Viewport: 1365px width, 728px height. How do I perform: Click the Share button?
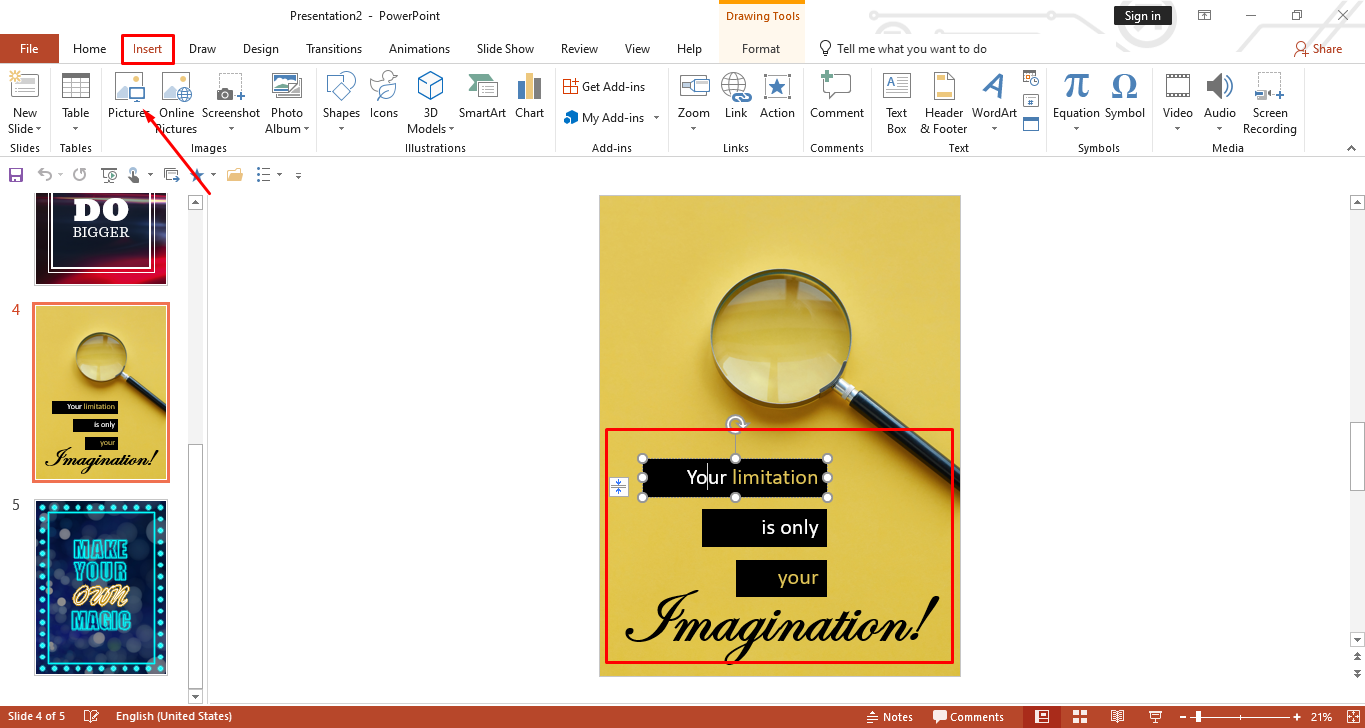[1317, 49]
